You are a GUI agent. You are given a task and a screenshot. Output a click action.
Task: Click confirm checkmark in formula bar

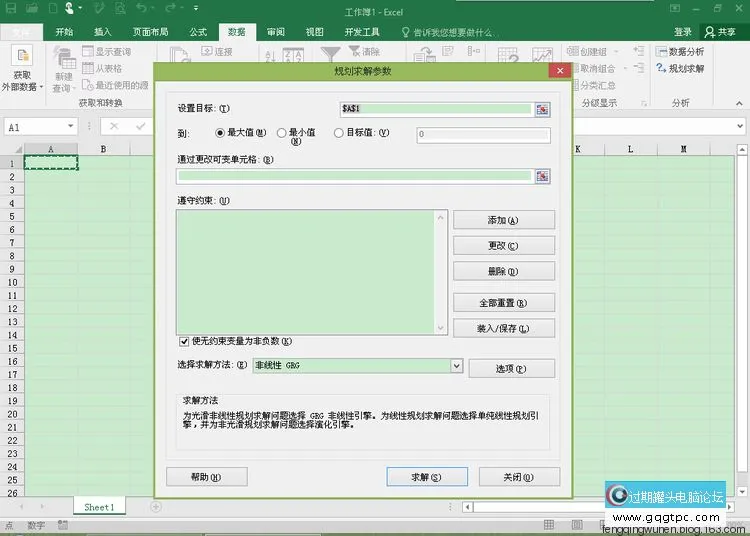(x=141, y=126)
